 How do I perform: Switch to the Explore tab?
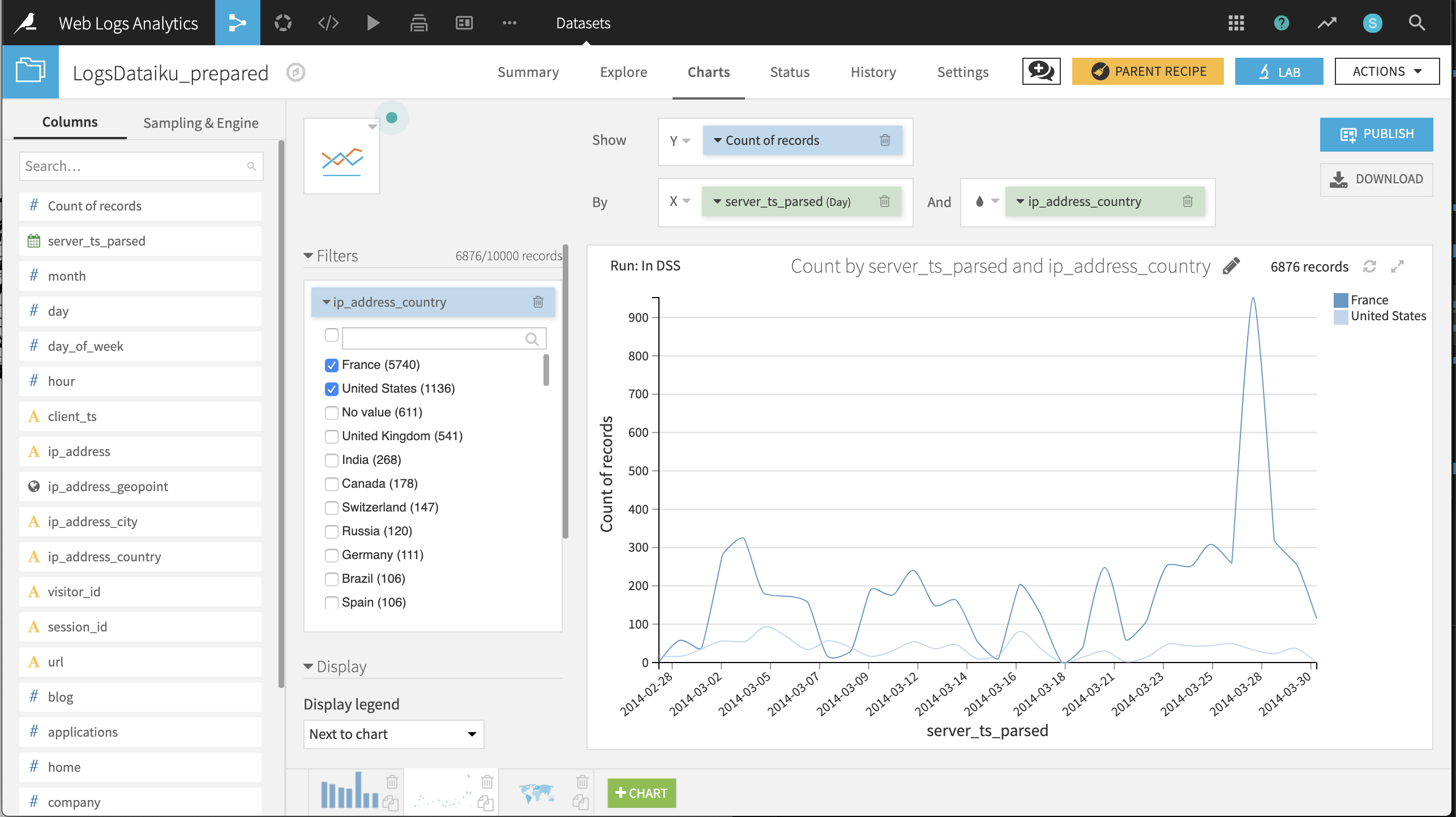click(x=623, y=72)
